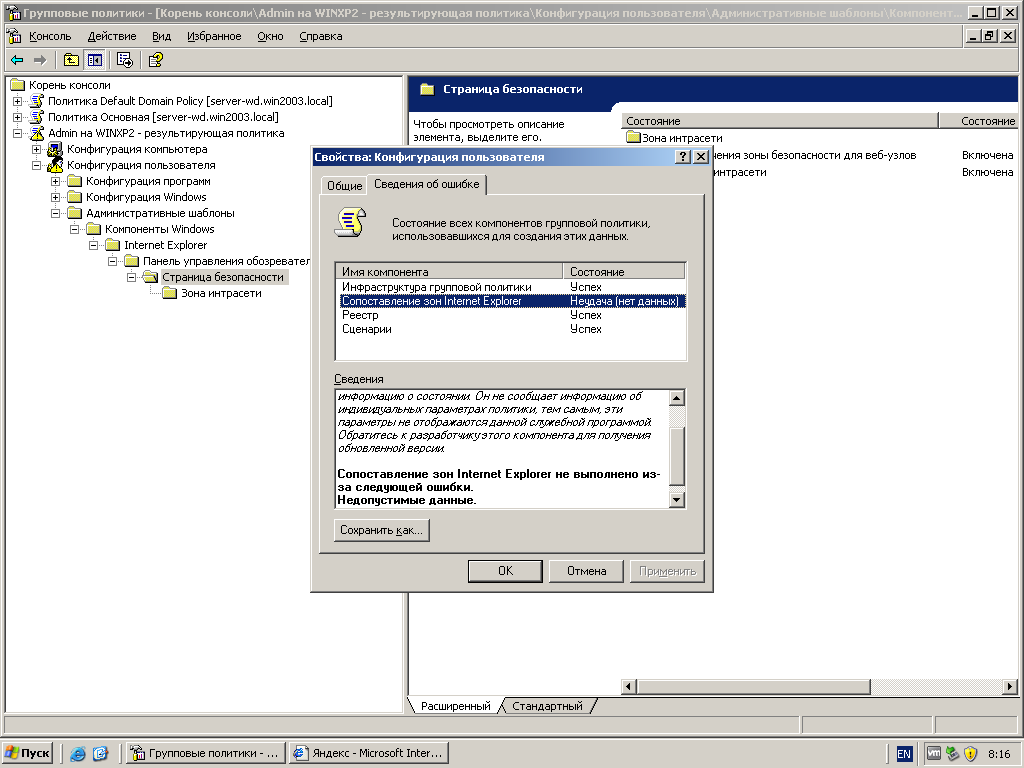Click the Default Domain Policy scroll icon
1024x768 pixels.
(x=37, y=101)
